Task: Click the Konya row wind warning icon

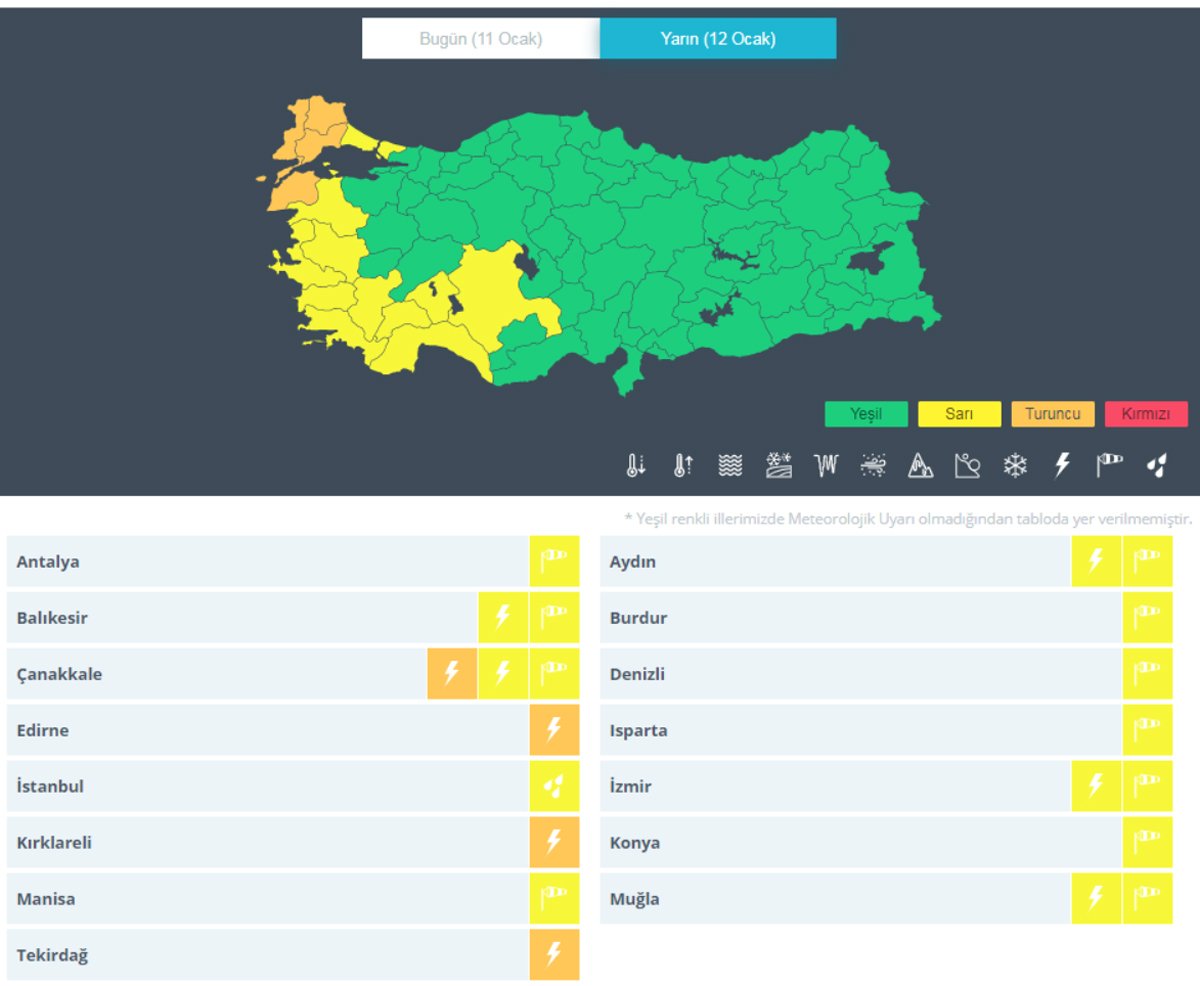Action: pyautogui.click(x=1147, y=842)
